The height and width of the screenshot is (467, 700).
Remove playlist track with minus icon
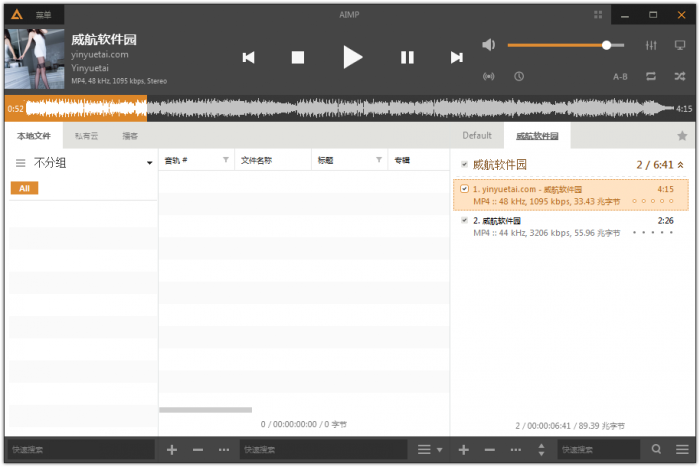coord(490,450)
